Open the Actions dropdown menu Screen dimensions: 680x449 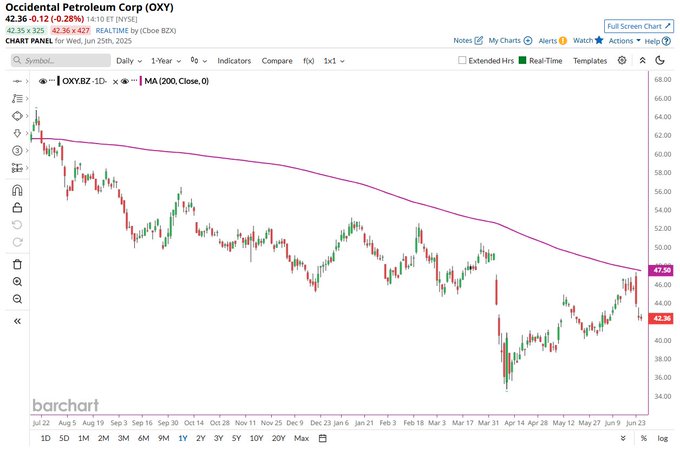click(624, 41)
